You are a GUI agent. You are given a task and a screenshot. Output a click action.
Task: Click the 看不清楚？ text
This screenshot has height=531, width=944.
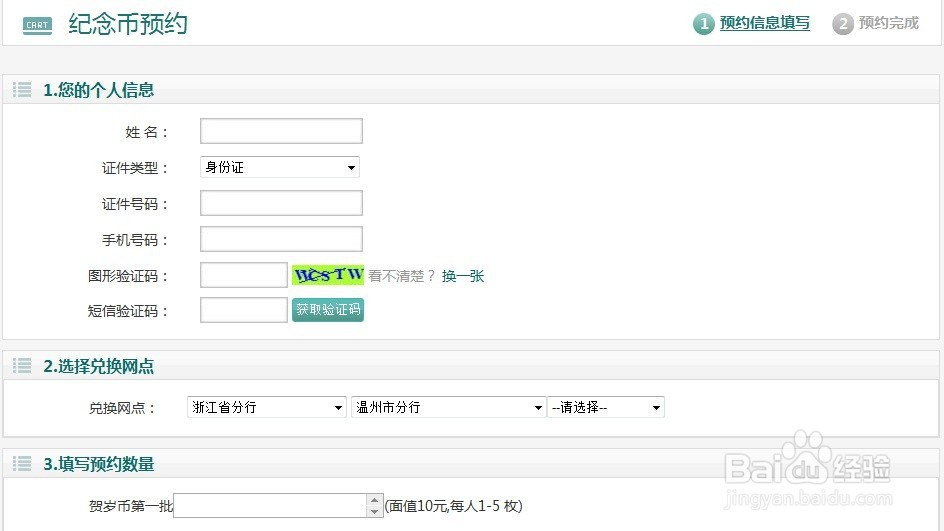402,276
